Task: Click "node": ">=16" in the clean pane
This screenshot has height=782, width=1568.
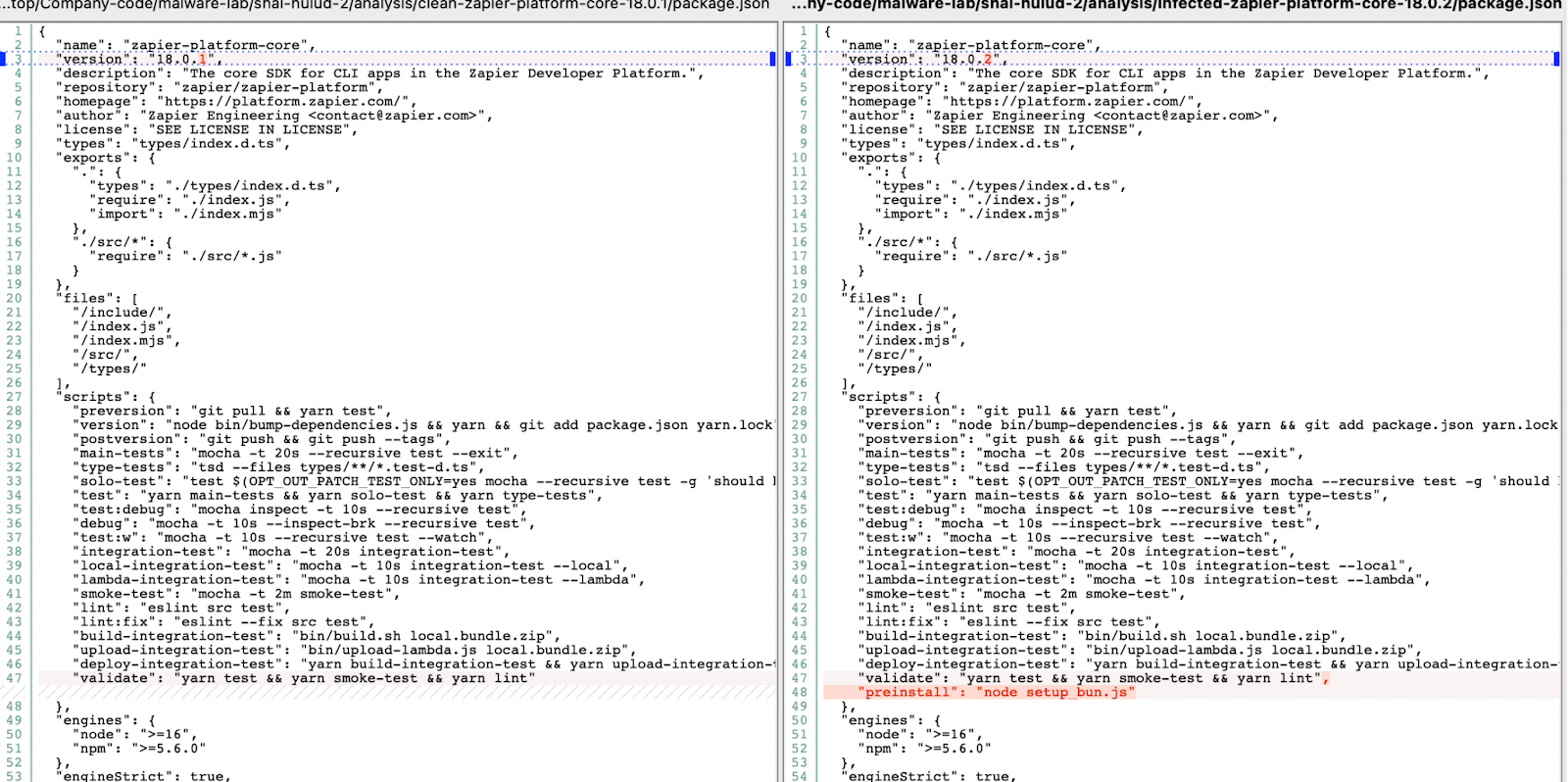Action: (135, 734)
